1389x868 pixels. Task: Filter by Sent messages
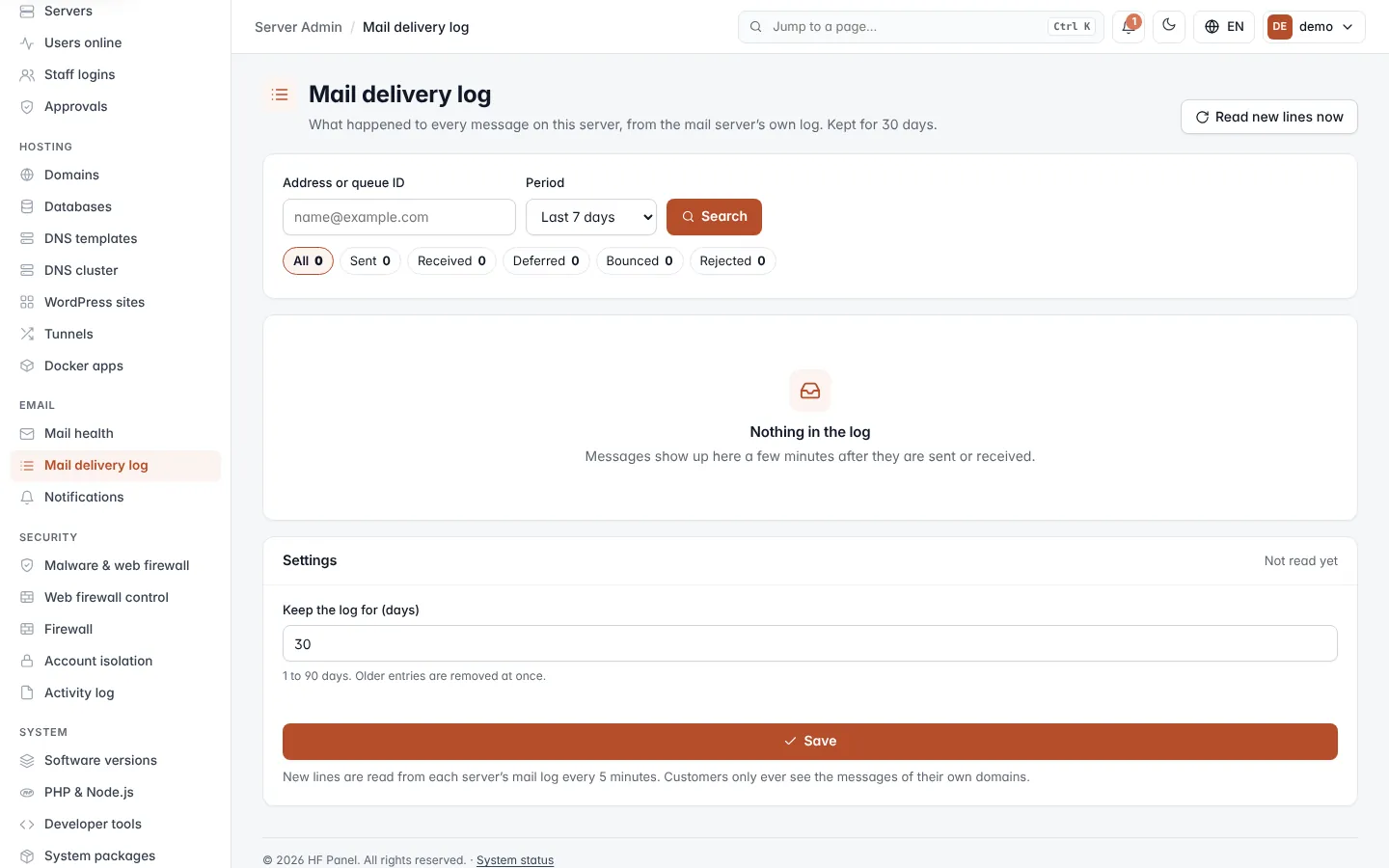[x=370, y=261]
